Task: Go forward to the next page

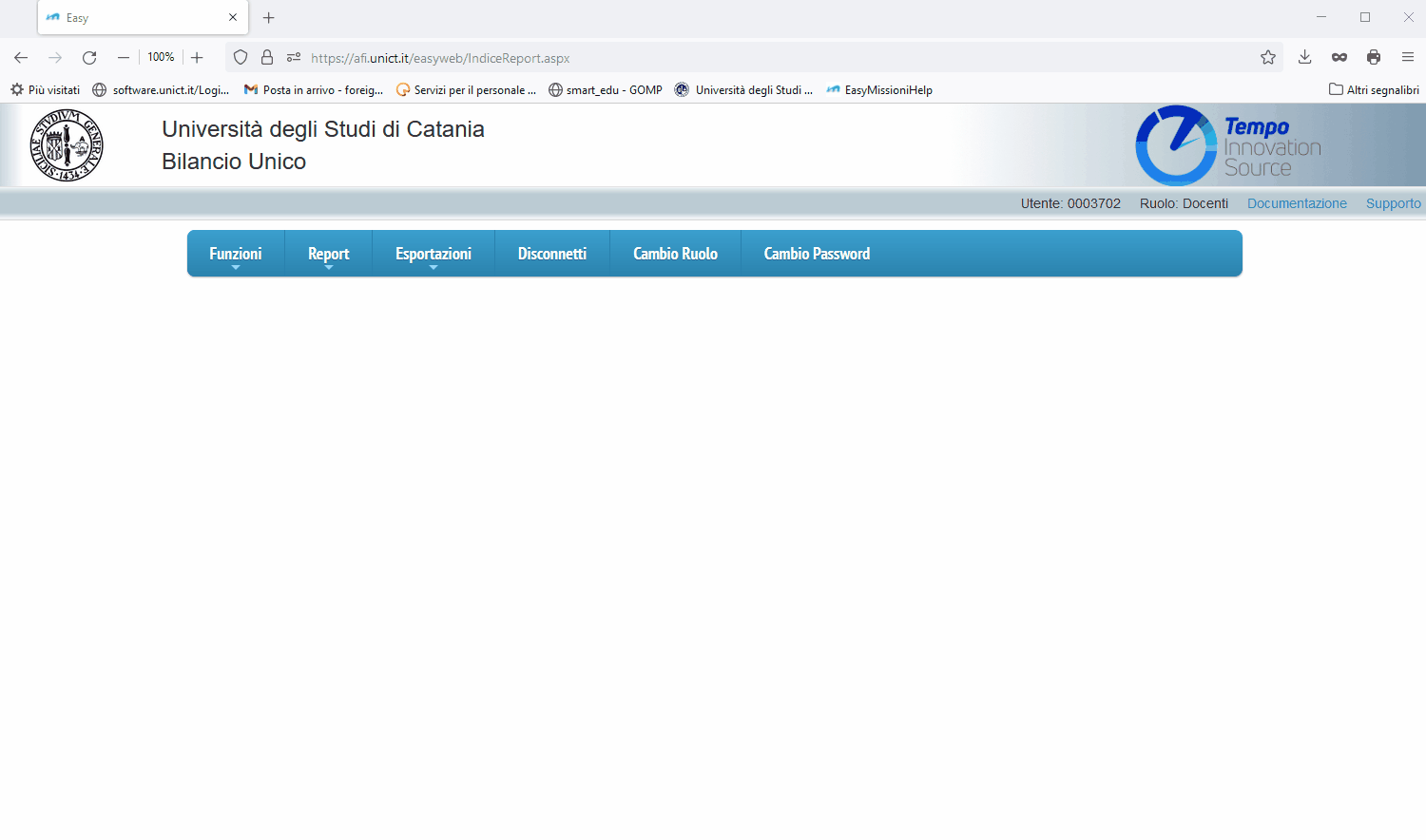Action: (x=55, y=58)
